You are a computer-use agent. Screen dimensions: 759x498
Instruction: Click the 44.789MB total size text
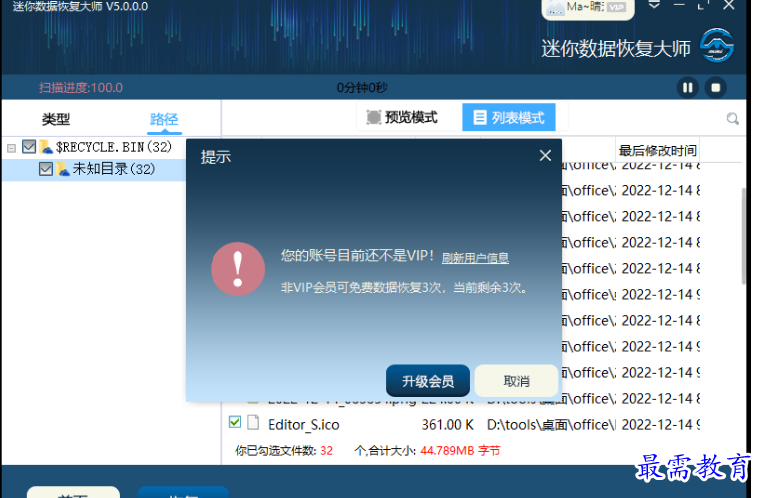pos(447,451)
